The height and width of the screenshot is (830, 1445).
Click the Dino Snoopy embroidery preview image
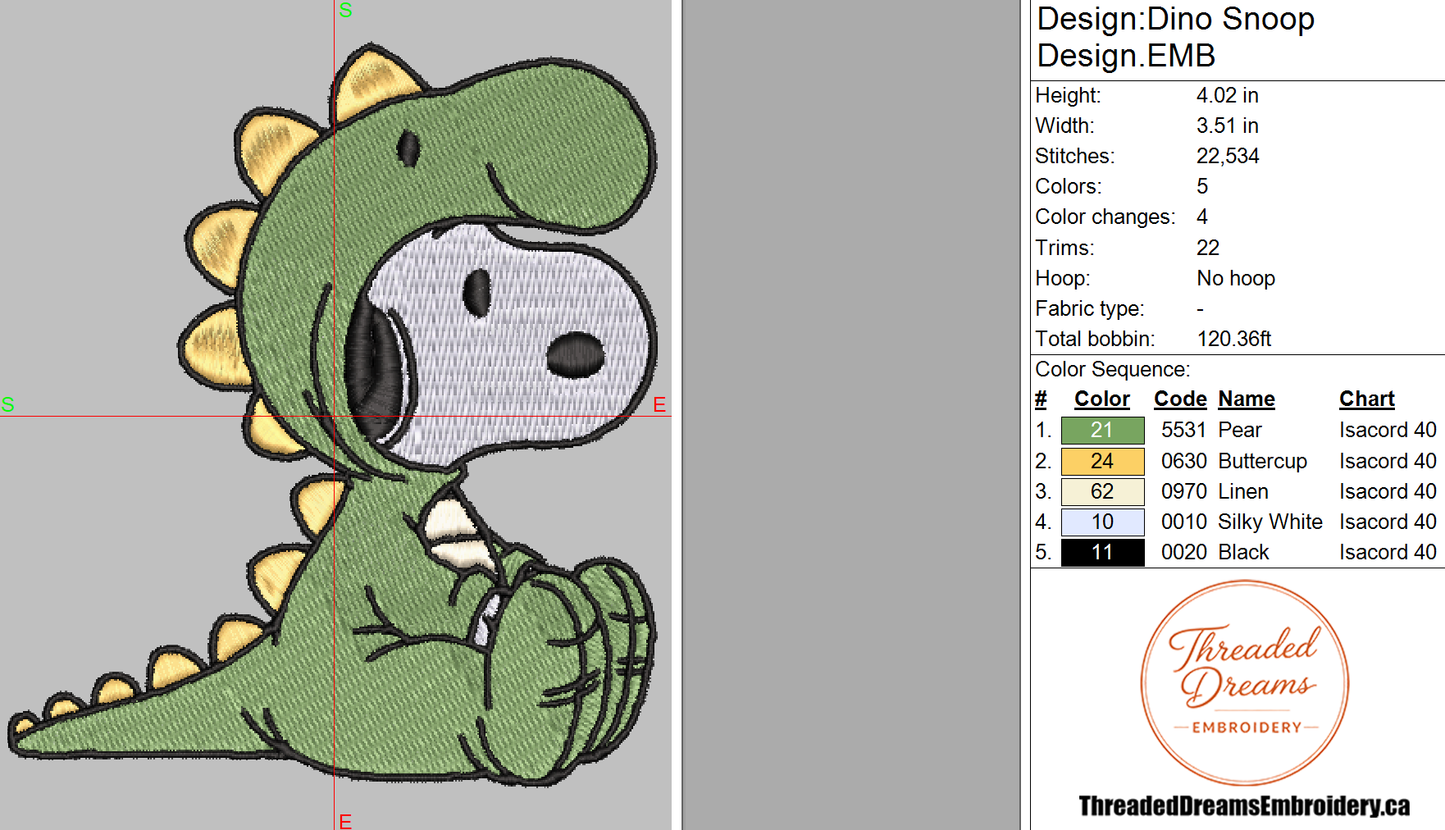pyautogui.click(x=335, y=415)
